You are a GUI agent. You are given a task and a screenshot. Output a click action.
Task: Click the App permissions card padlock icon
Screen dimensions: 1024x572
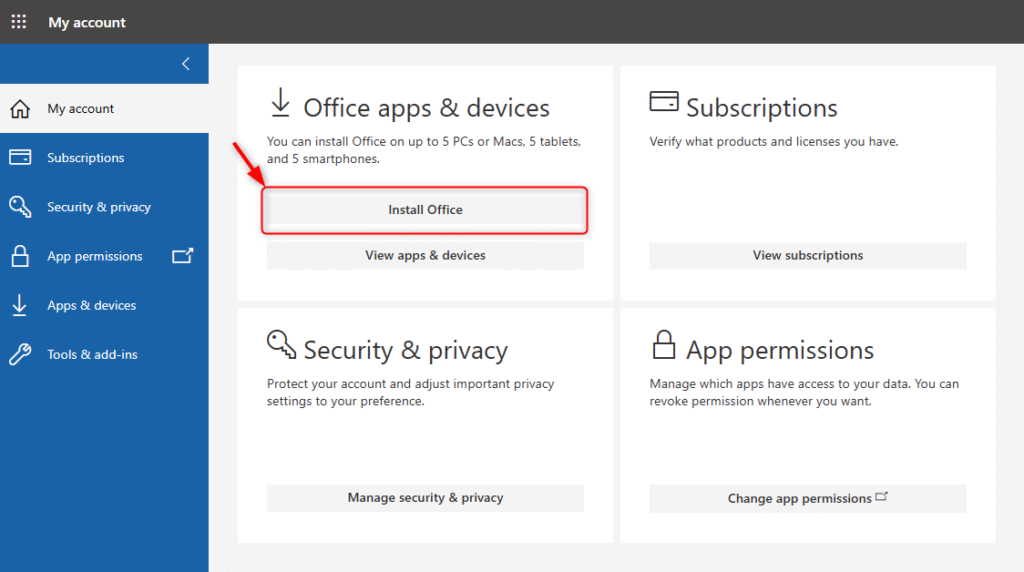point(664,344)
